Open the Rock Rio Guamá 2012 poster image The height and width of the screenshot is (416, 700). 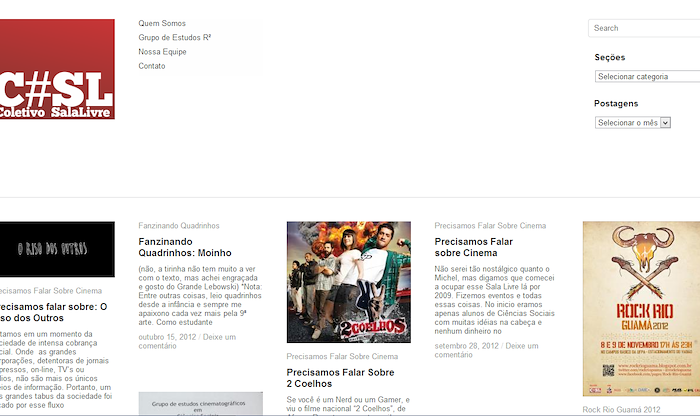[641, 309]
